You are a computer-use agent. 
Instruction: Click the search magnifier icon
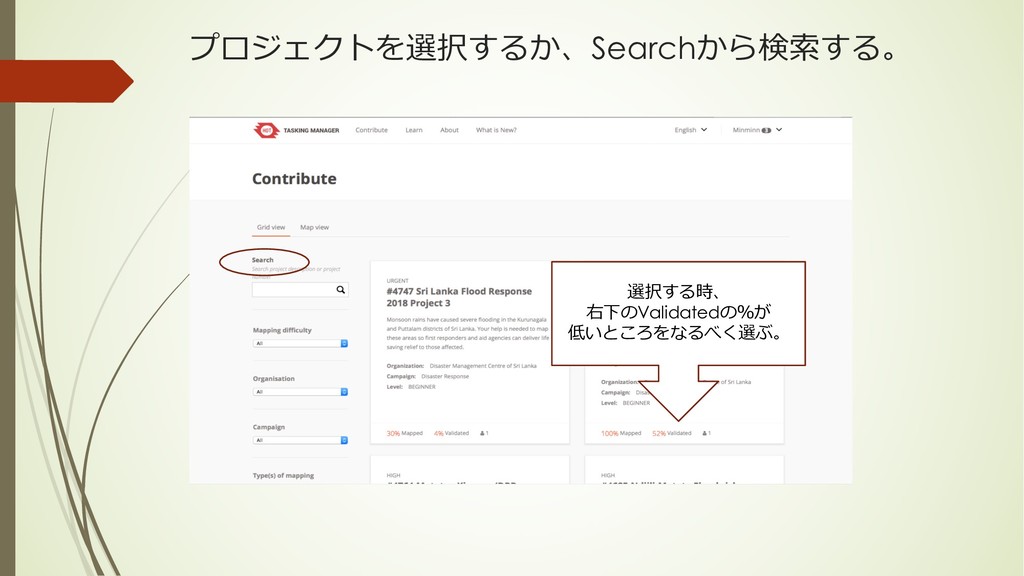click(x=340, y=289)
